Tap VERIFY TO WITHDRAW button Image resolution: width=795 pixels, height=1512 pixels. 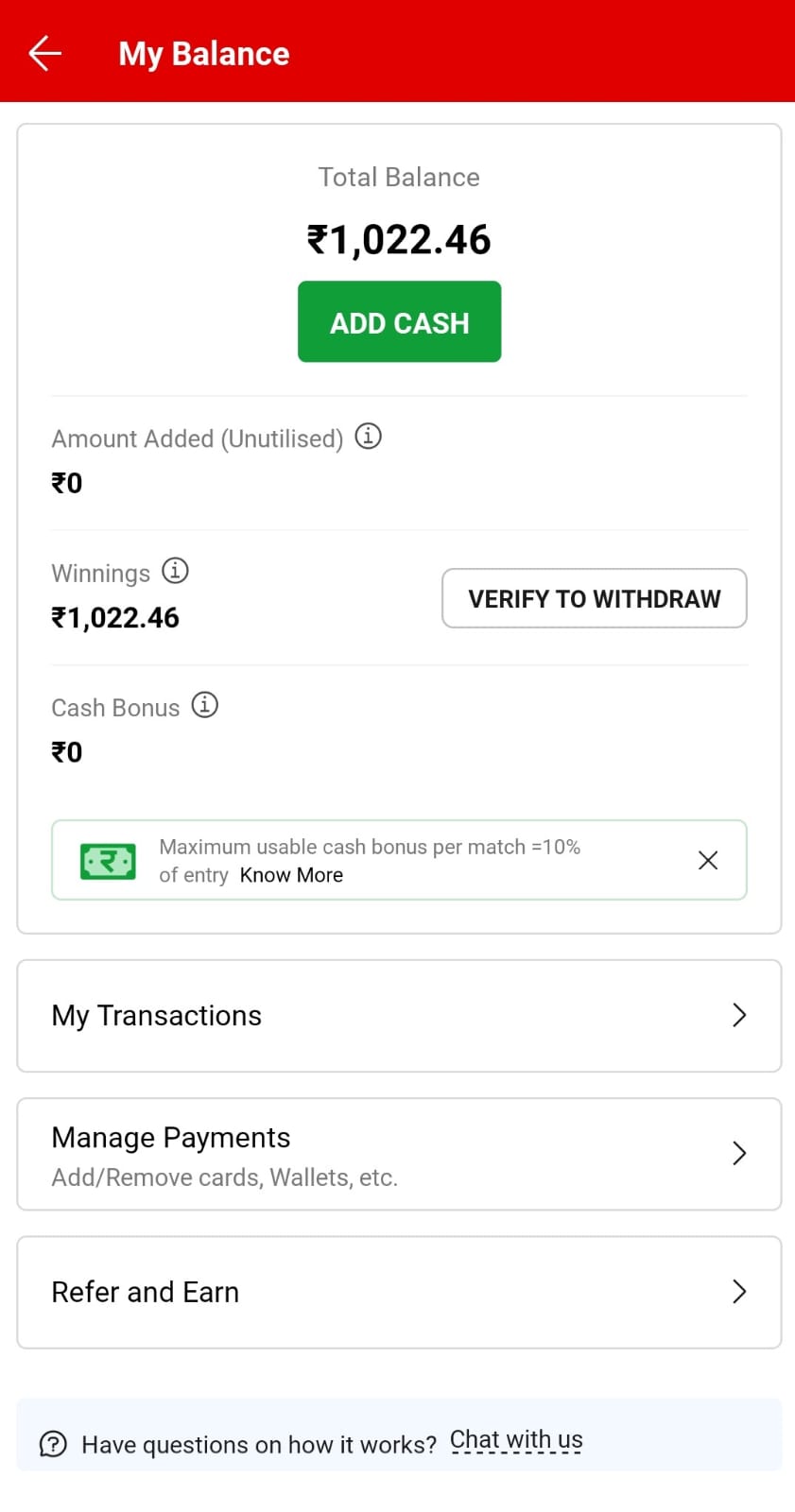click(x=594, y=598)
